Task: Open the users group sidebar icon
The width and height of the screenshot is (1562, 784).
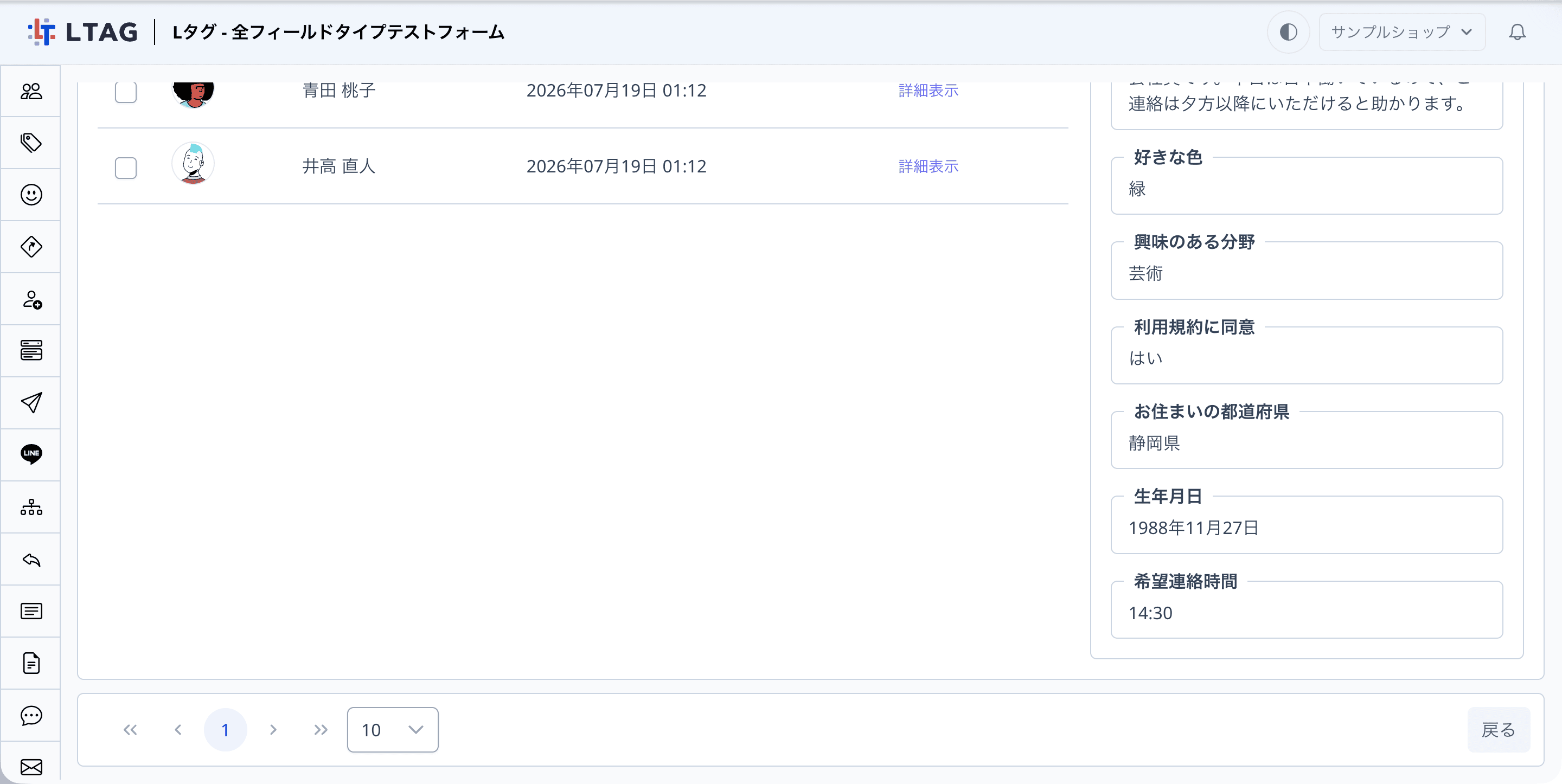Action: coord(31,91)
